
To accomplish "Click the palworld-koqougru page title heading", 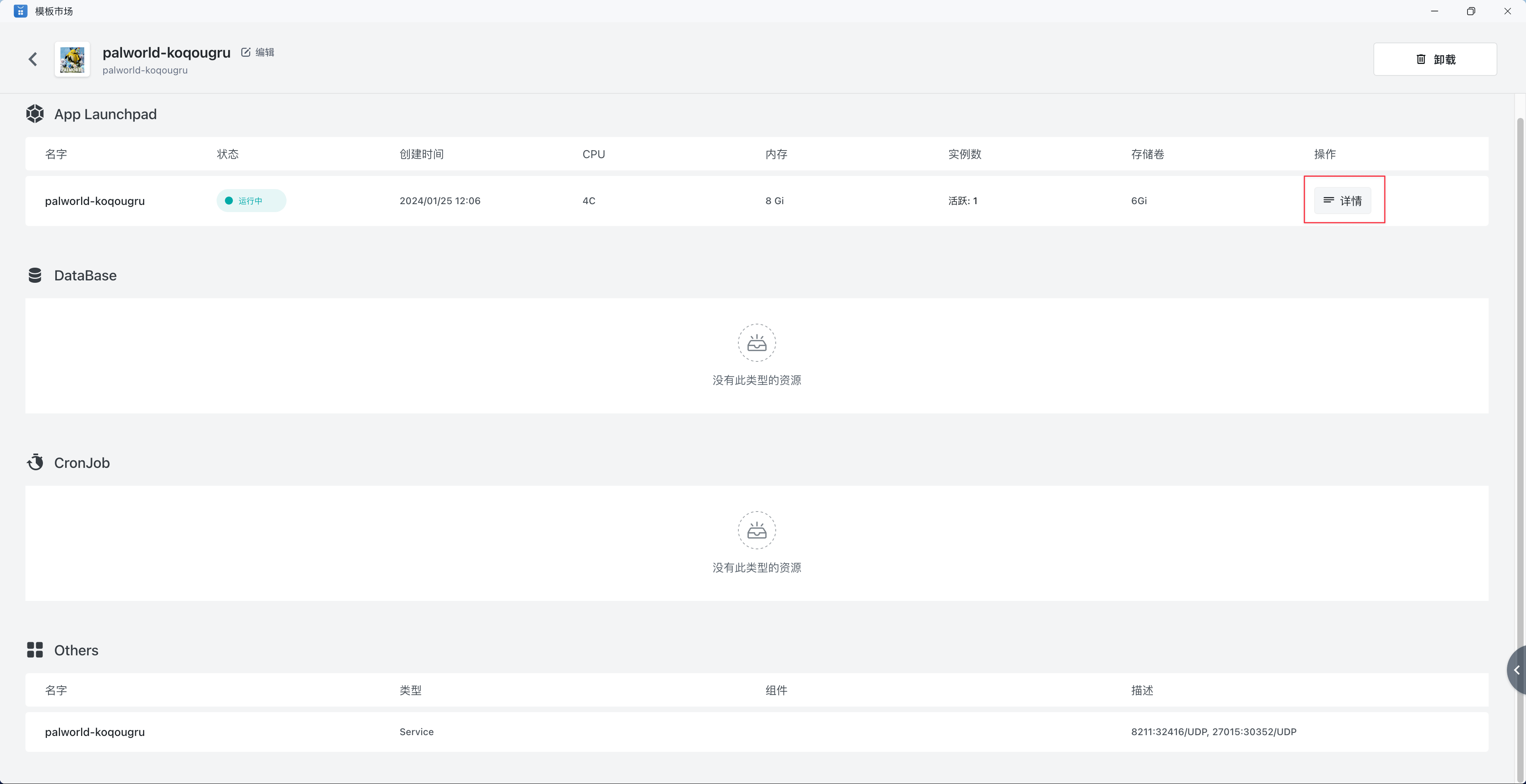I will point(167,53).
